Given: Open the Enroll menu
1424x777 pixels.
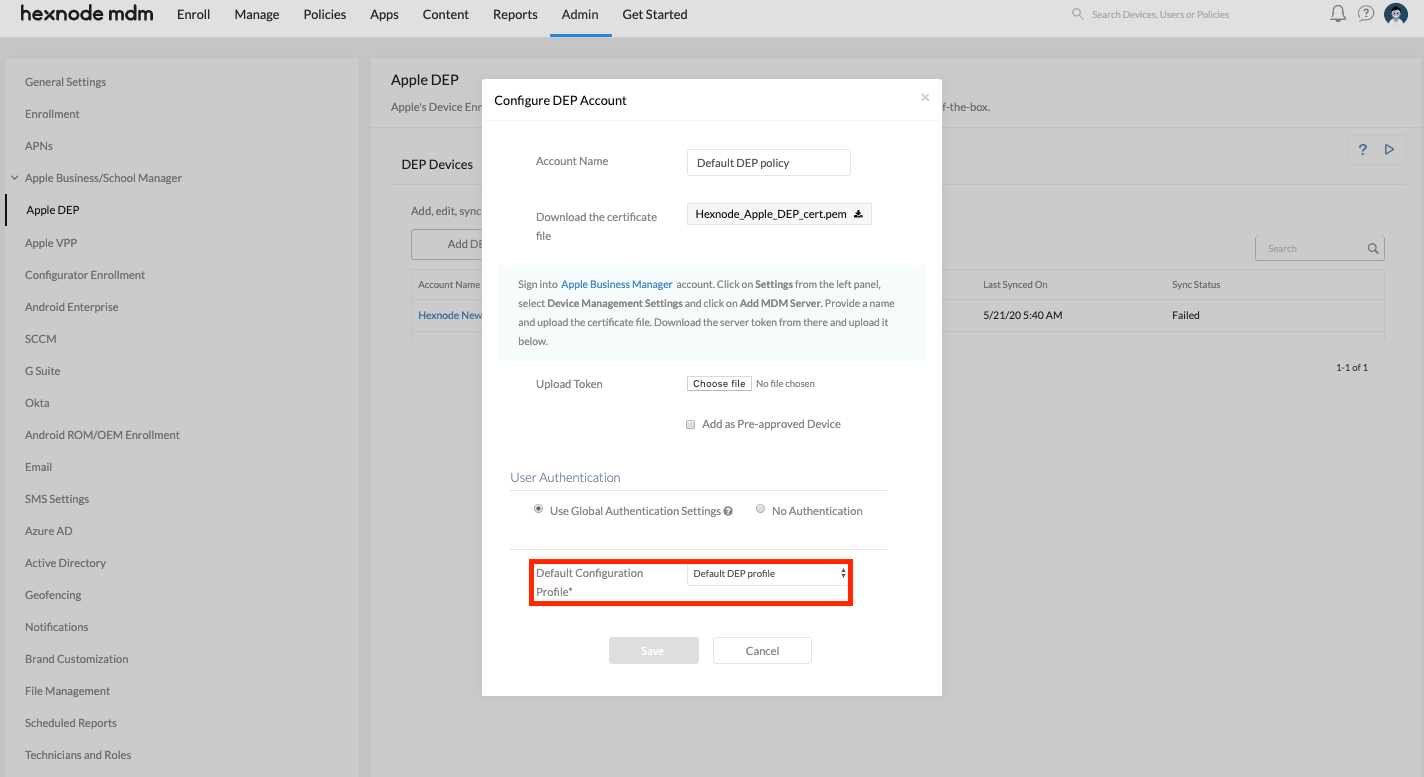Looking at the screenshot, I should tap(193, 14).
